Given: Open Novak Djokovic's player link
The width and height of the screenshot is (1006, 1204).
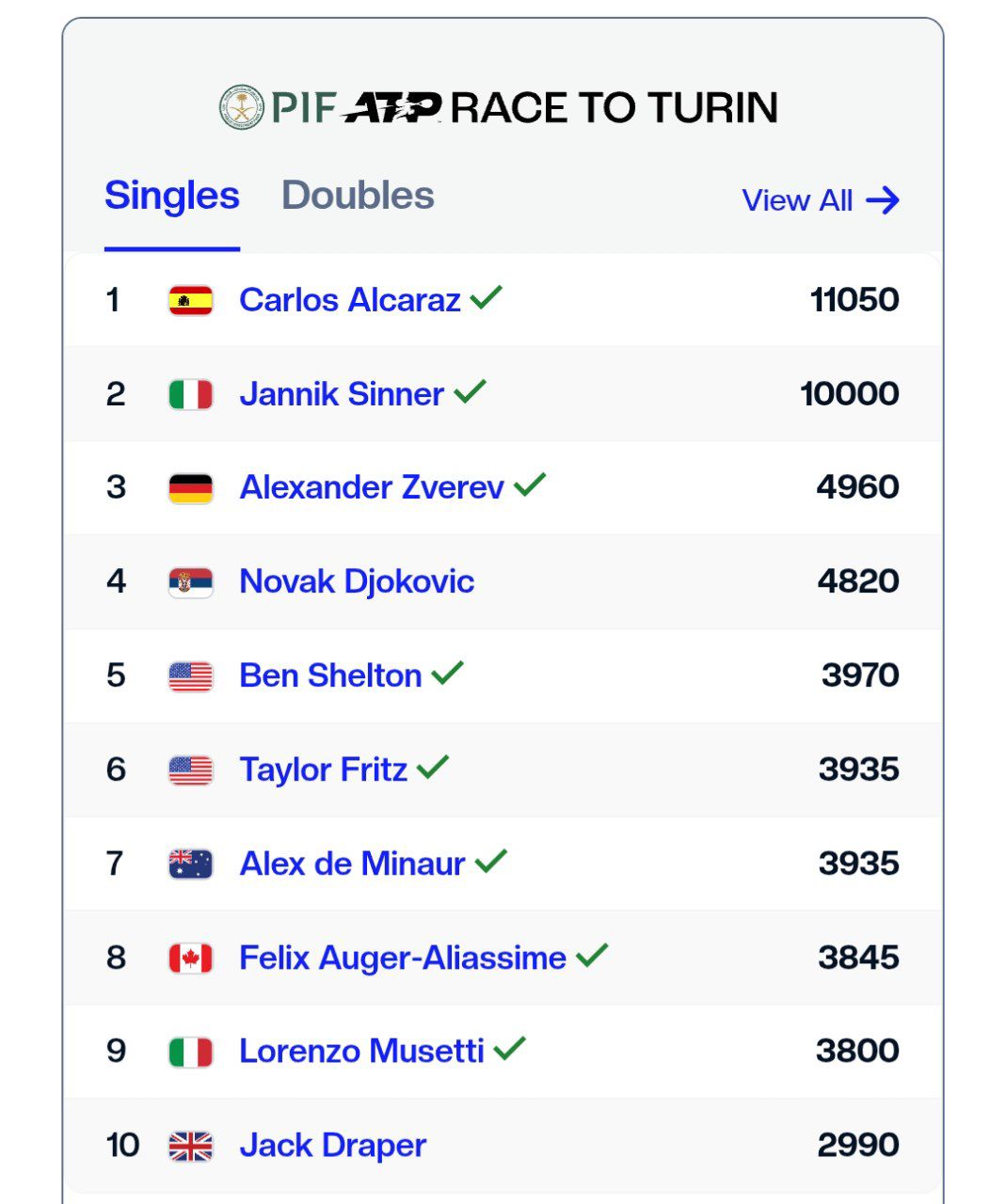Looking at the screenshot, I should pyautogui.click(x=357, y=581).
